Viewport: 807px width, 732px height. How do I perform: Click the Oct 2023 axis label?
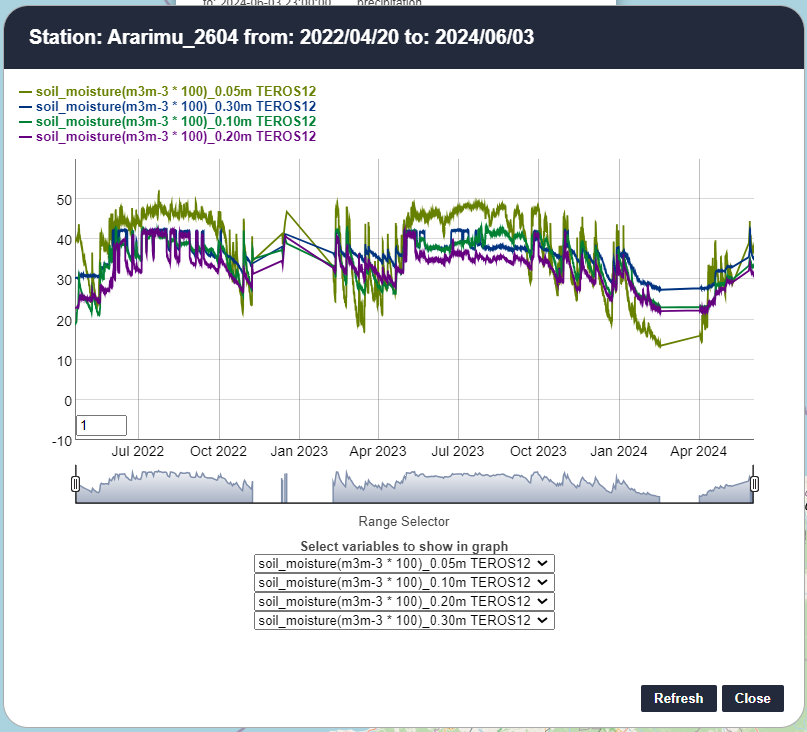click(x=538, y=451)
